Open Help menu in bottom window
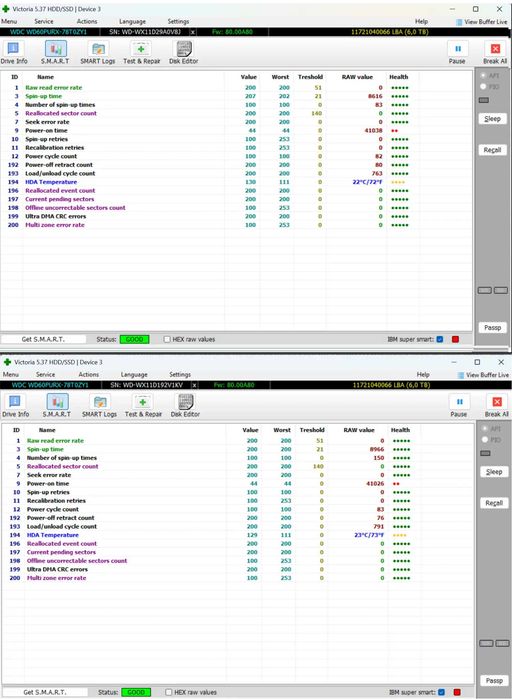512x699 pixels. (423, 374)
